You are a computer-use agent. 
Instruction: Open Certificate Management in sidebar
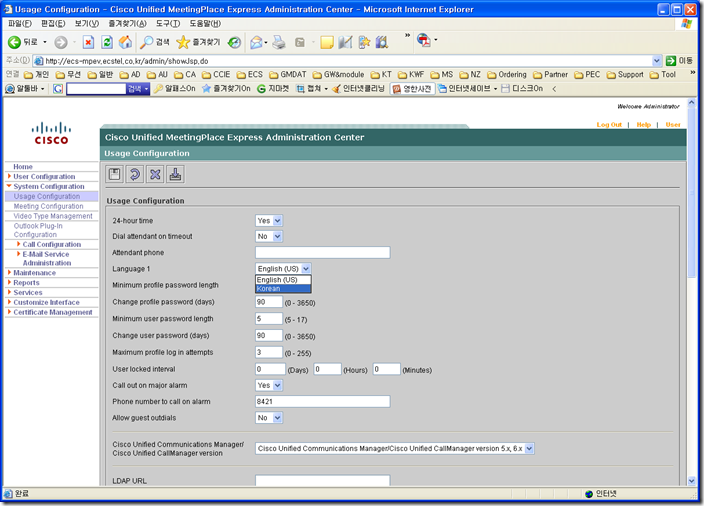pos(53,312)
